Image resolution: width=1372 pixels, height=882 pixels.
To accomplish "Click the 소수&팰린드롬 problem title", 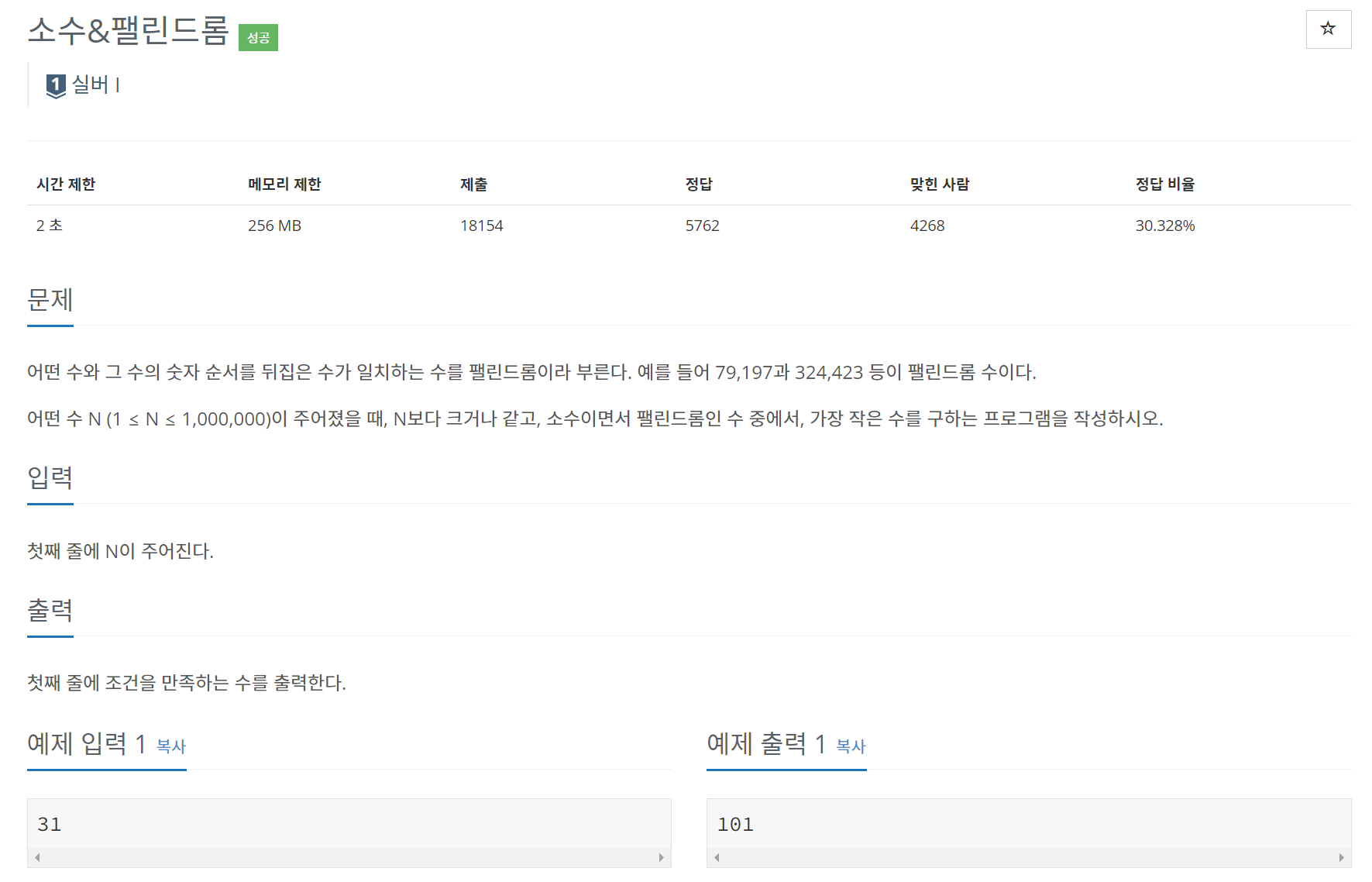I will [x=129, y=31].
